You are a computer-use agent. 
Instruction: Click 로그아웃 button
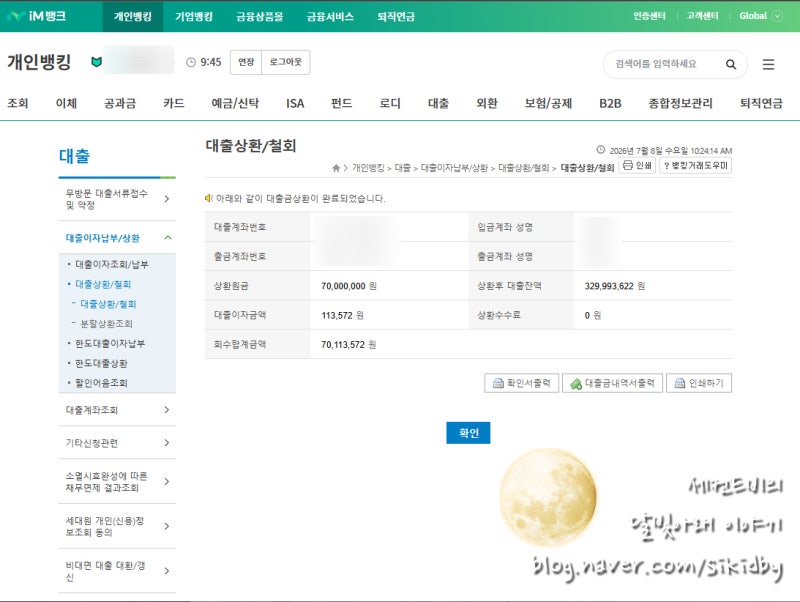point(286,62)
